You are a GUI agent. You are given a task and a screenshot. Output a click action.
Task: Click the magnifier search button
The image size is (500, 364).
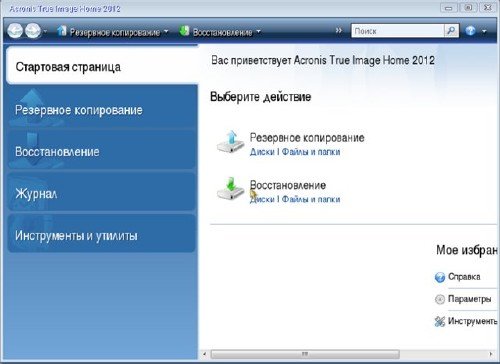point(451,31)
